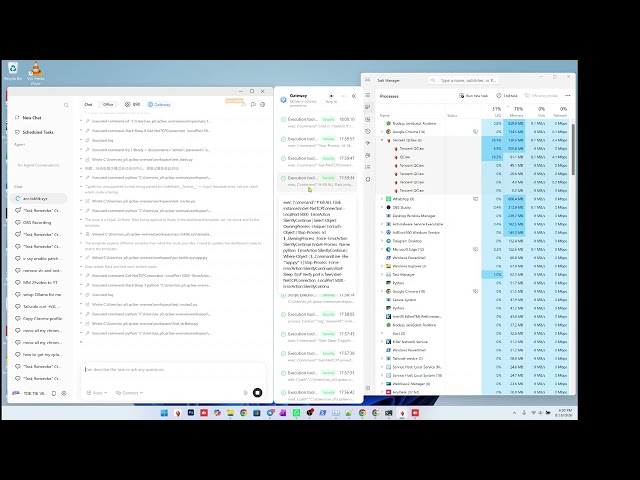Collapse the Gateway panel with double-chevron icon

(x=354, y=96)
